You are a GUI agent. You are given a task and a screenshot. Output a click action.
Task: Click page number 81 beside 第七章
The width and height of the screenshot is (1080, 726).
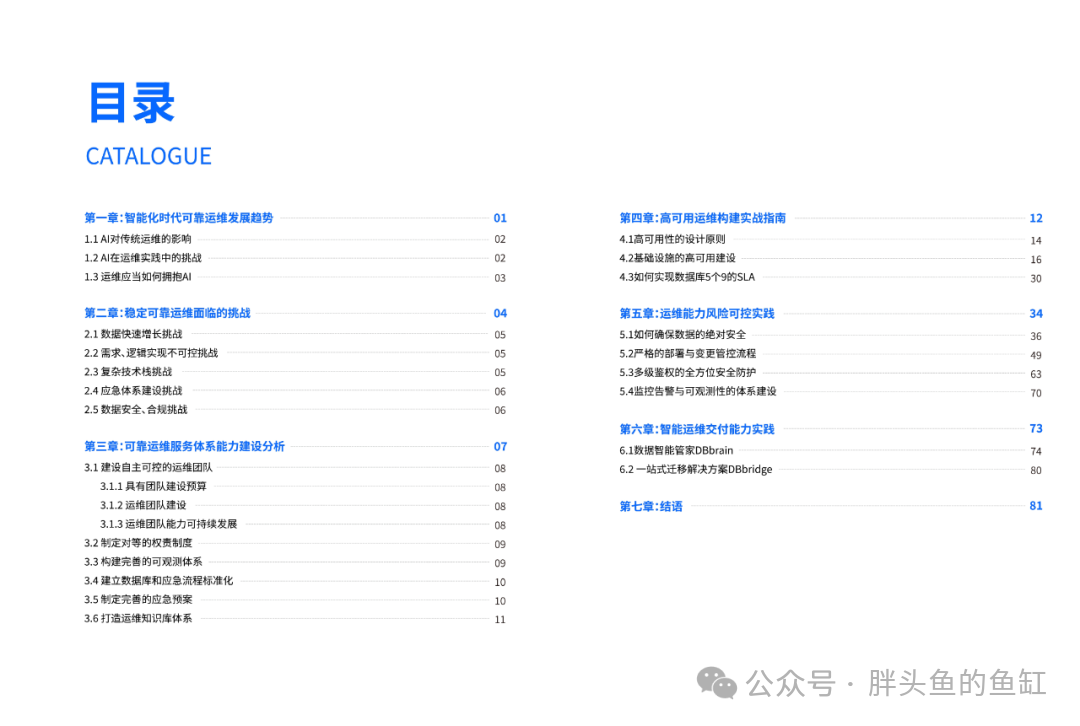click(x=1036, y=506)
